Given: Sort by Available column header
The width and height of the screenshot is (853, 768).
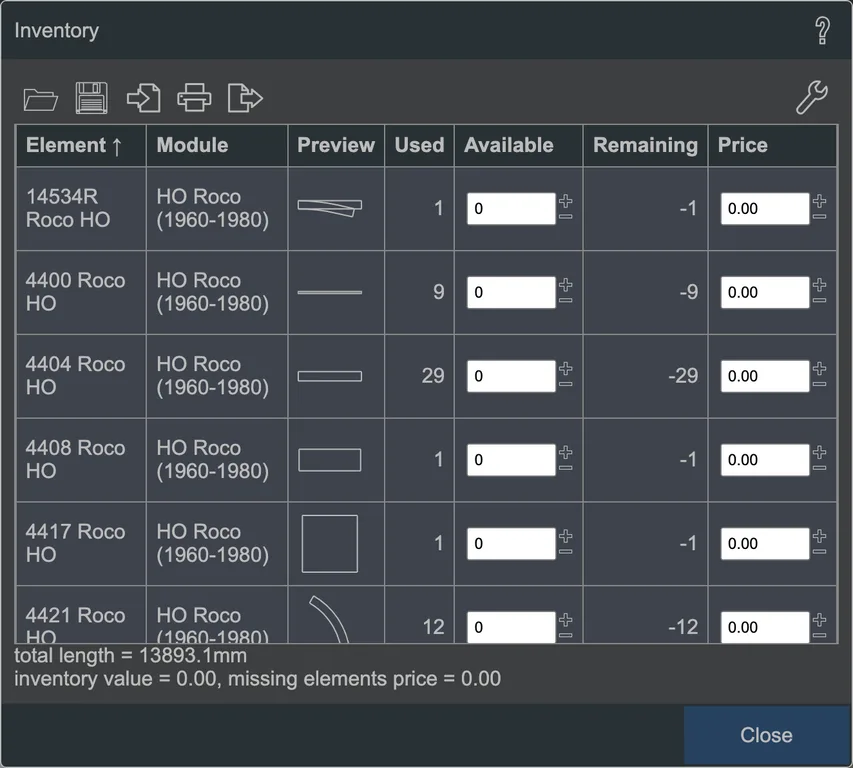Looking at the screenshot, I should coord(518,145).
